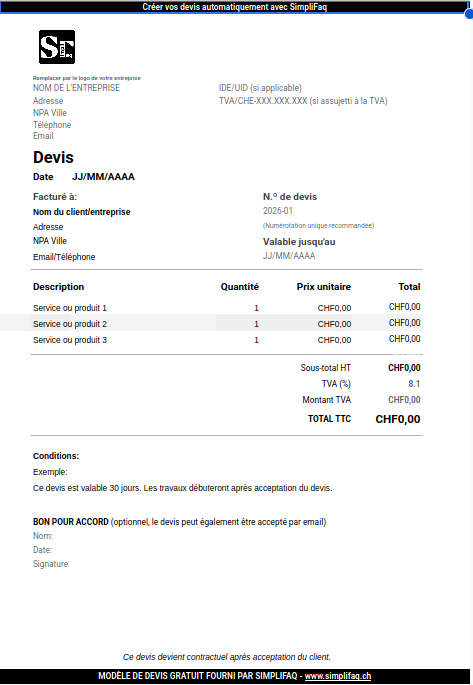
Task: Click the 'Date:' line under BON POUR ACCORD
Action: pyautogui.click(x=42, y=550)
